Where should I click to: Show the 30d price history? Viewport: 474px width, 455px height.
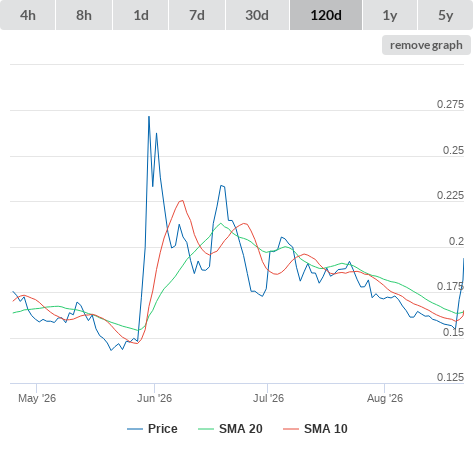point(257,15)
